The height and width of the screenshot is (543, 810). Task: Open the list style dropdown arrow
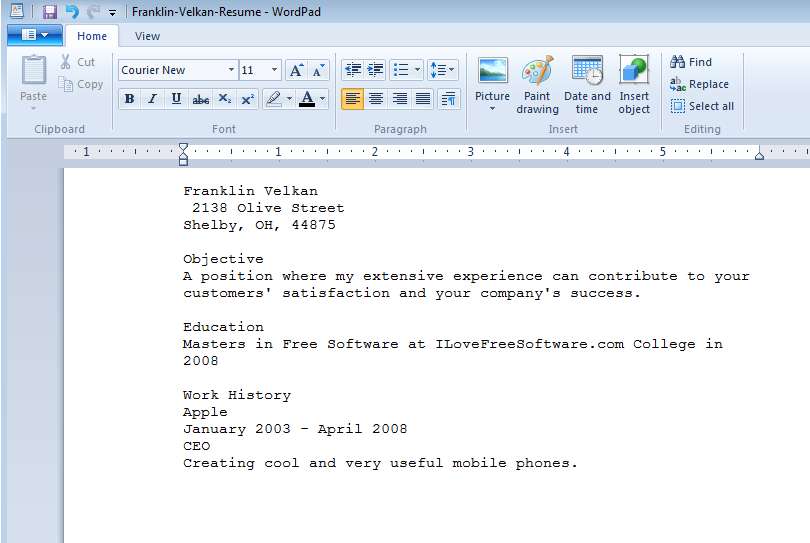[417, 70]
